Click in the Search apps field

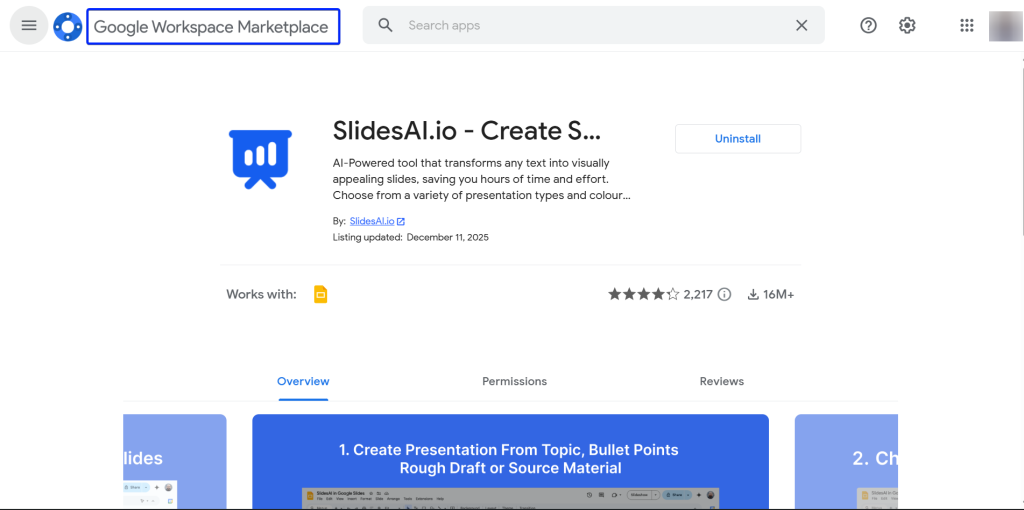[x=590, y=26]
